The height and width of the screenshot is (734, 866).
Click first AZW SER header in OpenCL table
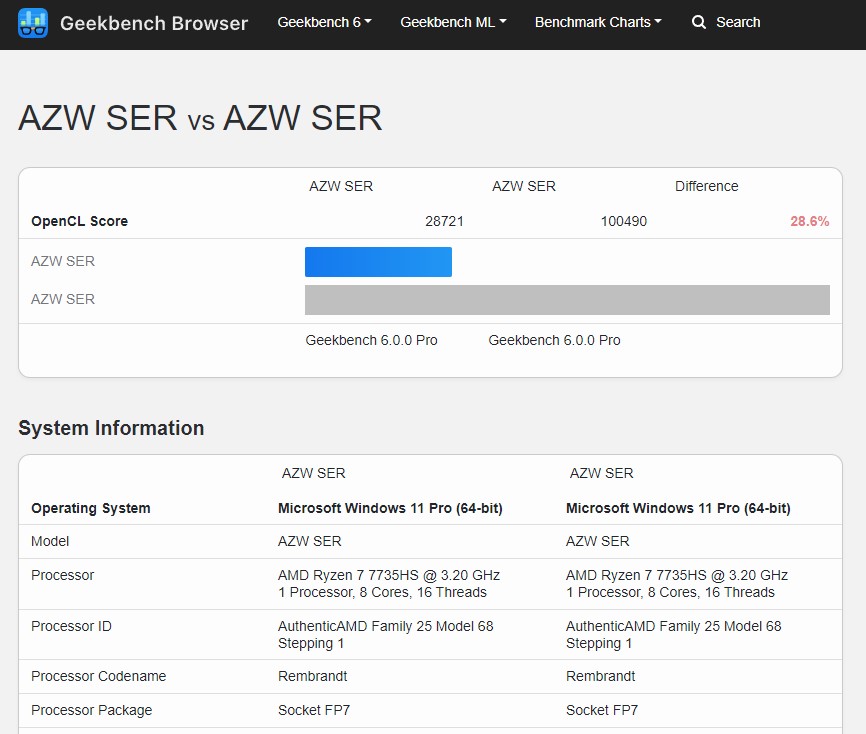click(341, 186)
